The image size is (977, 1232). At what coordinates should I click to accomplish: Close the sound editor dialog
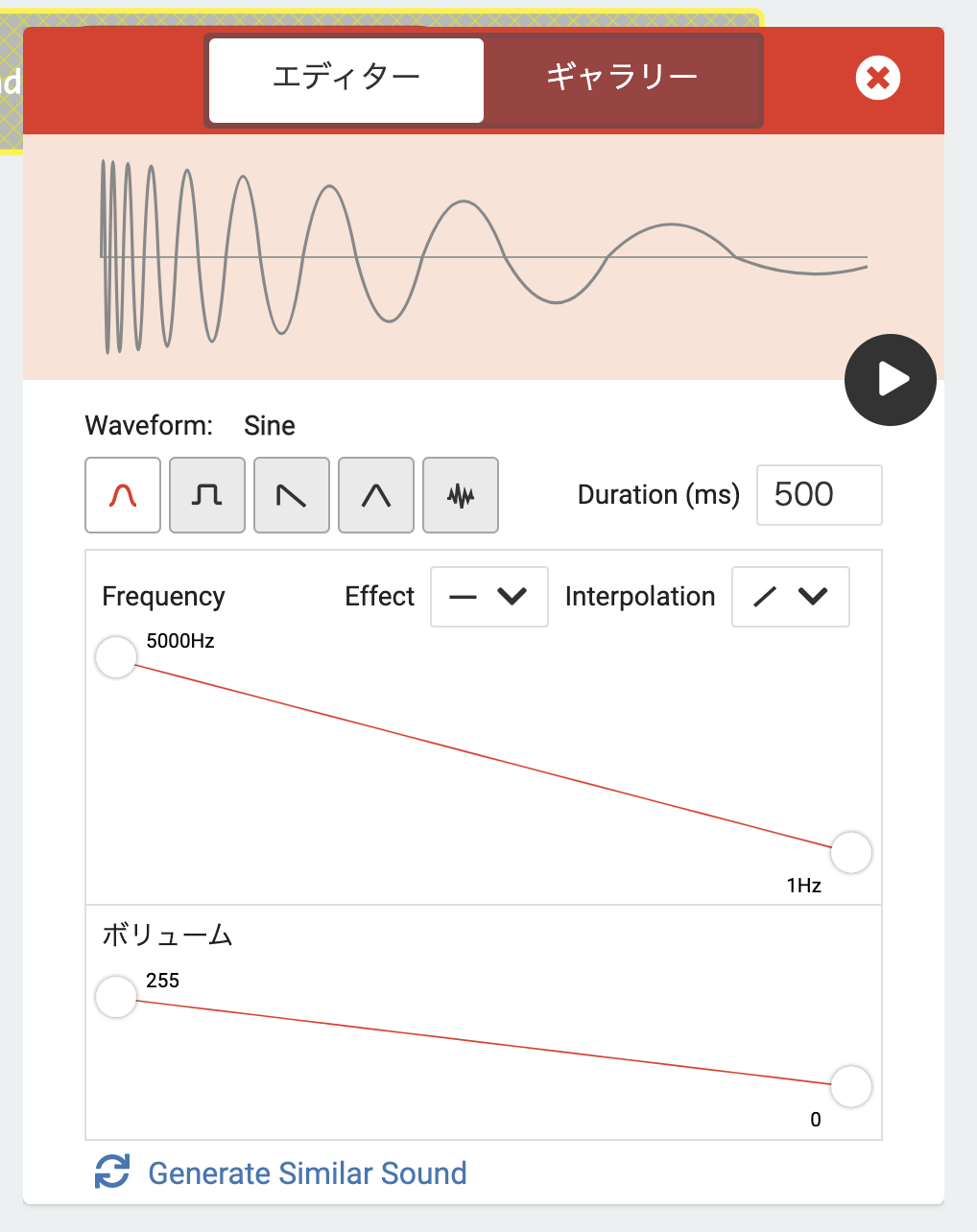coord(878,78)
